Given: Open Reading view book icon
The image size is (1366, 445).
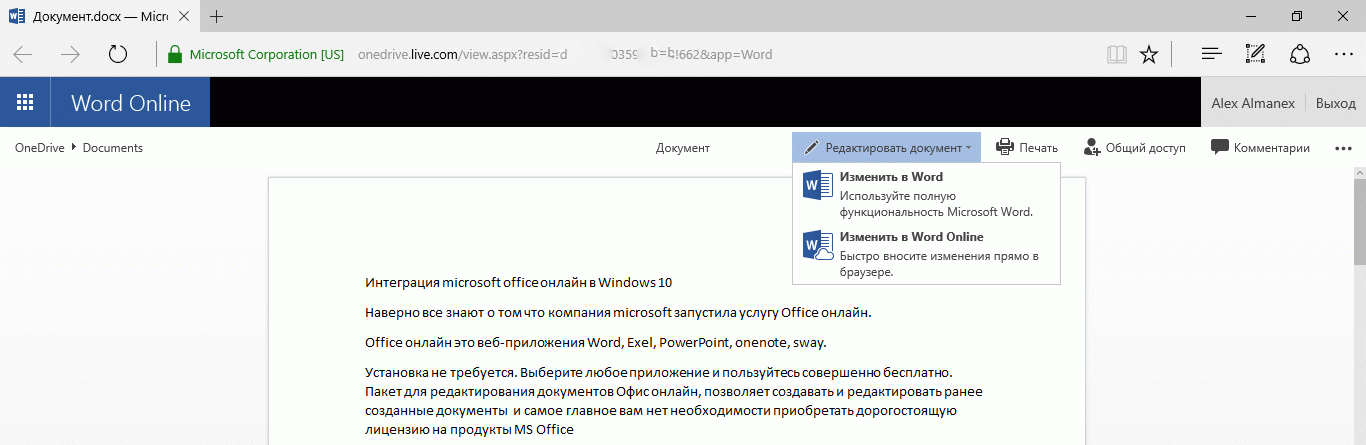Looking at the screenshot, I should [x=1116, y=55].
